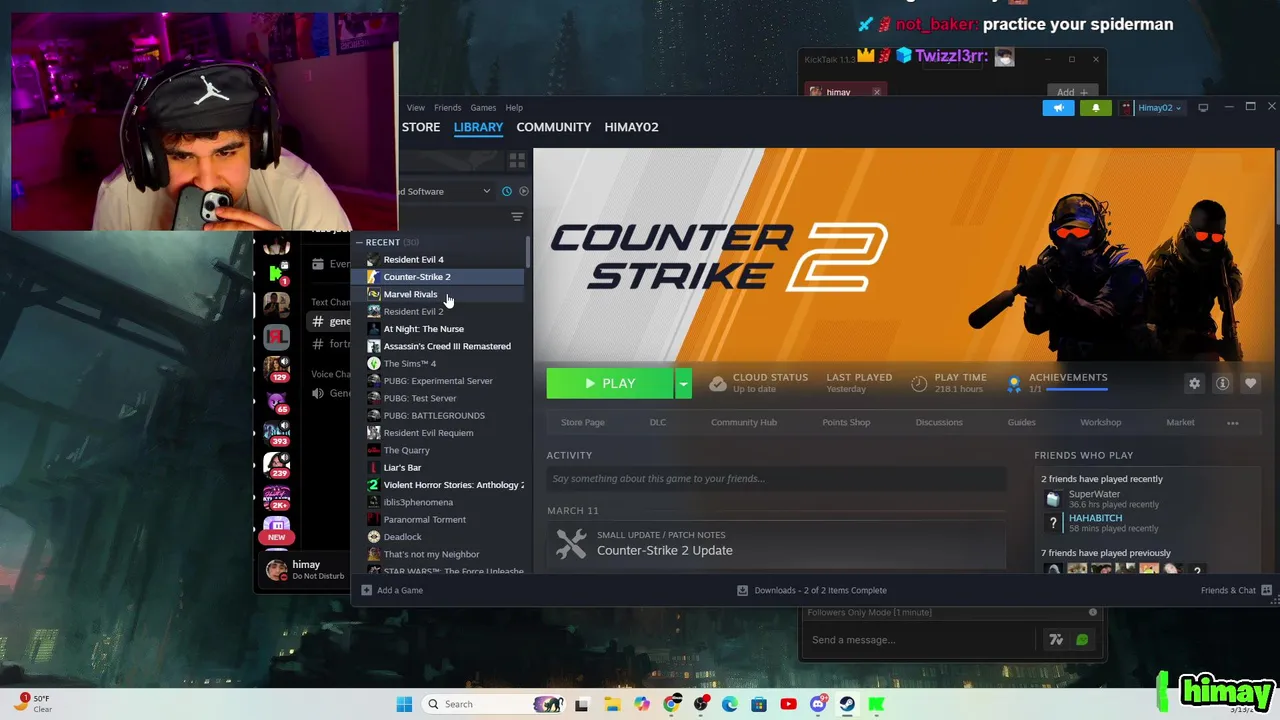
Task: Open the Friends menu in Steam
Action: tap(447, 108)
